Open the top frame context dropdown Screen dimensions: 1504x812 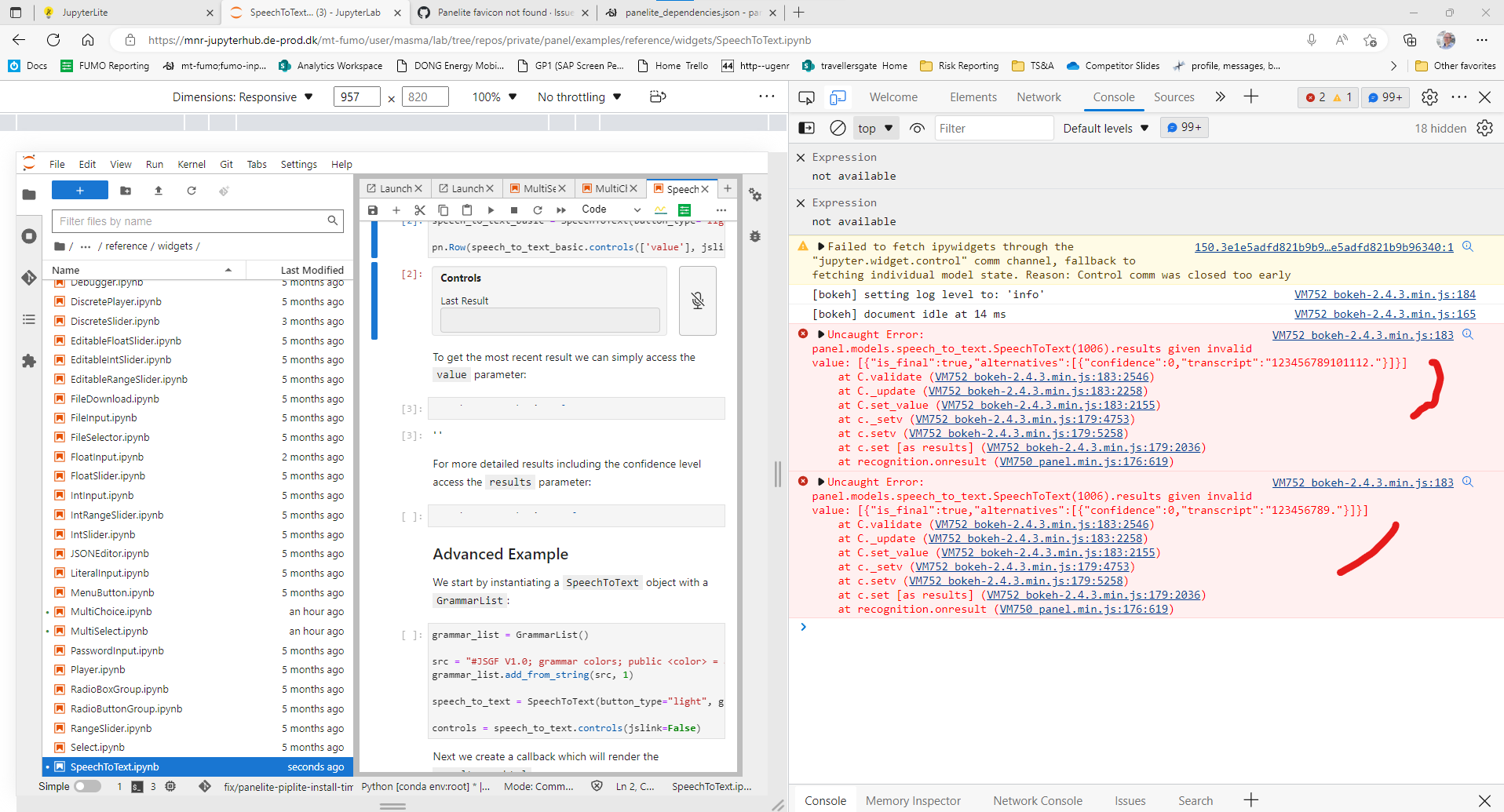pyautogui.click(x=874, y=127)
